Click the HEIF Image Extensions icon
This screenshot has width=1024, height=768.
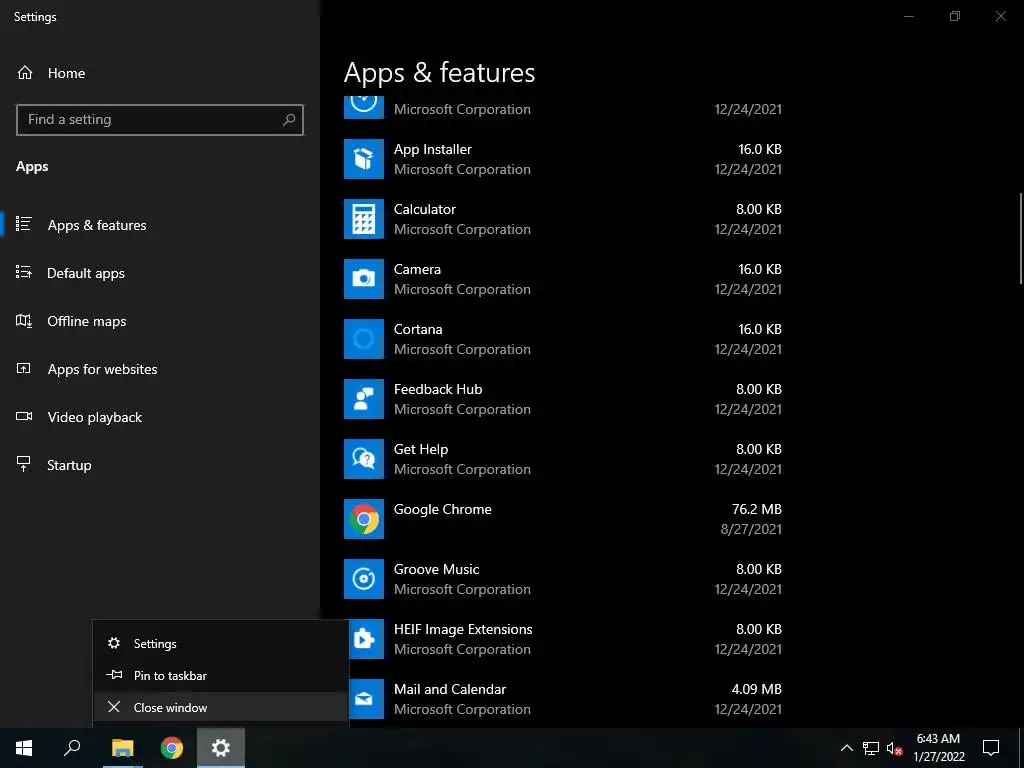tap(366, 639)
